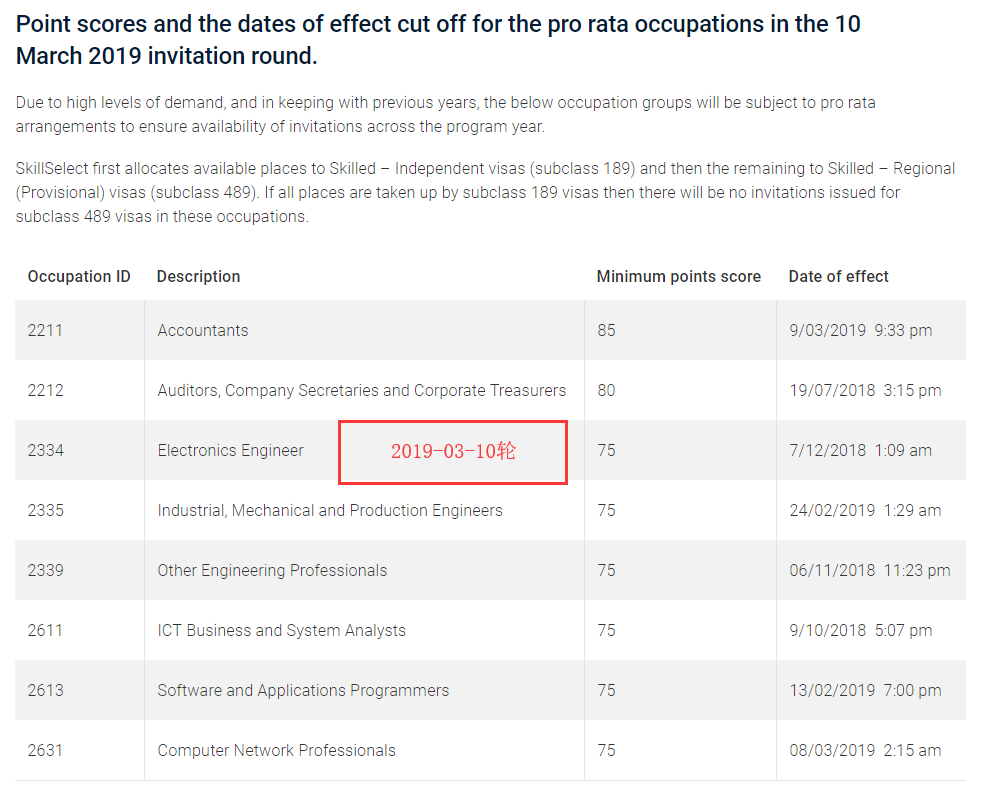Click Computer Network Professionals description

tap(276, 750)
